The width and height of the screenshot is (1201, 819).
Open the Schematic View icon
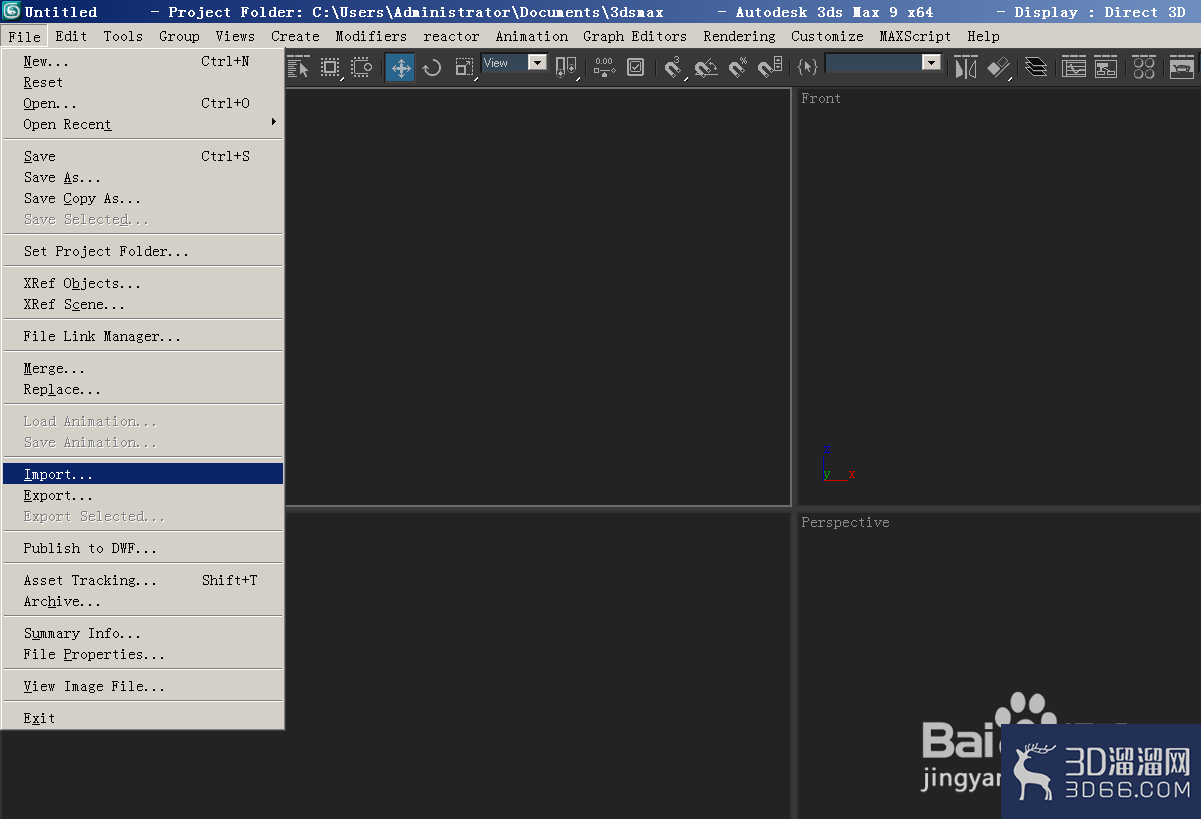click(x=1106, y=68)
